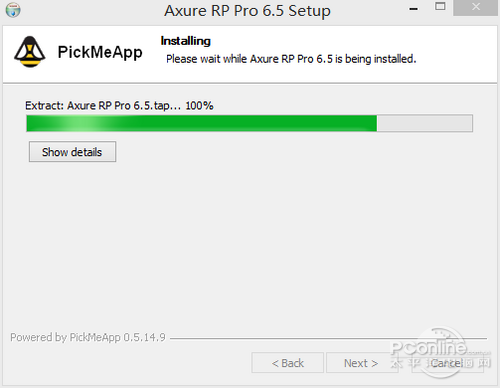Image resolution: width=500 pixels, height=388 pixels.
Task: Cancel the installation
Action: pyautogui.click(x=447, y=363)
